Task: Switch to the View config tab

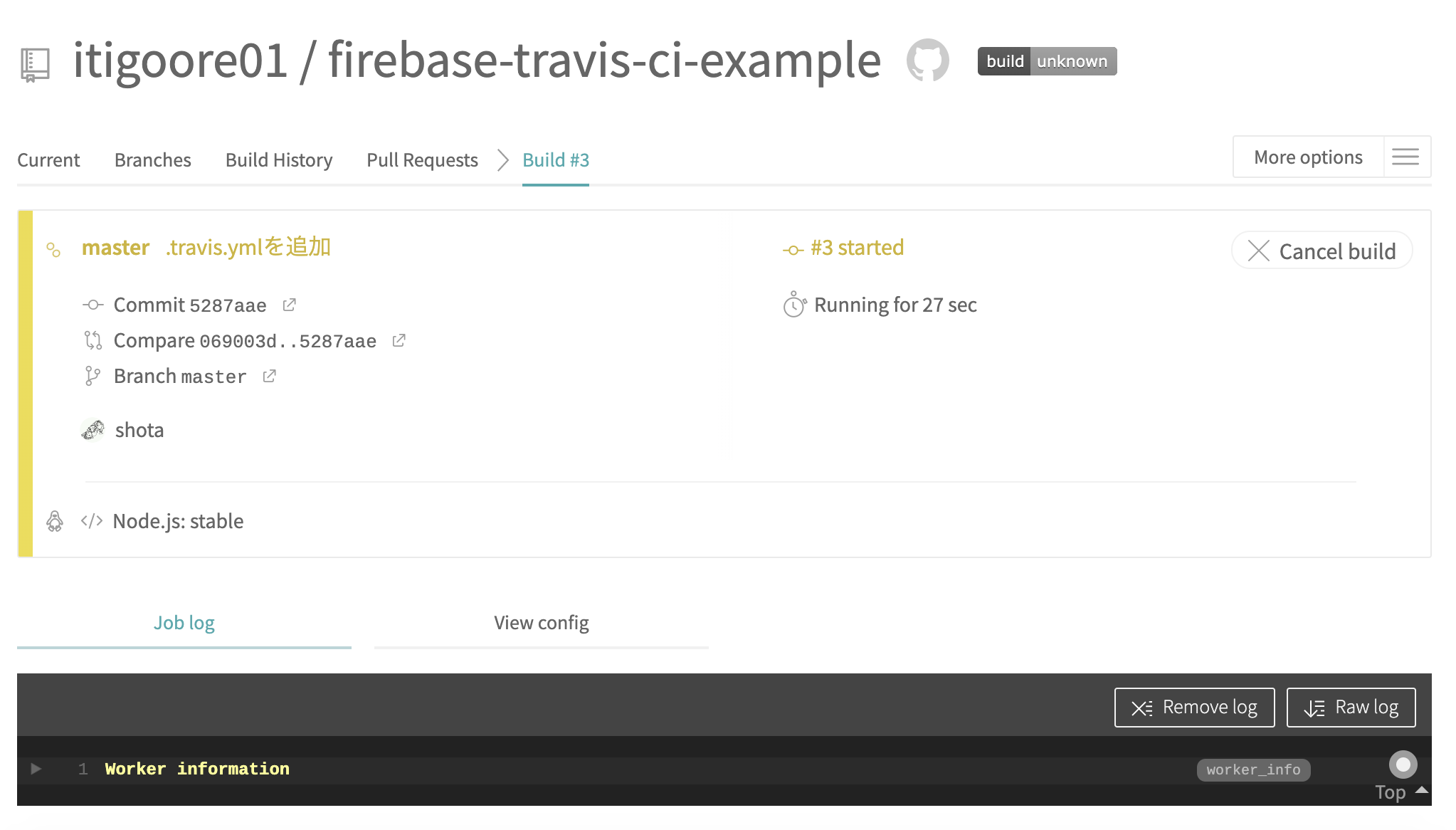Action: [541, 622]
